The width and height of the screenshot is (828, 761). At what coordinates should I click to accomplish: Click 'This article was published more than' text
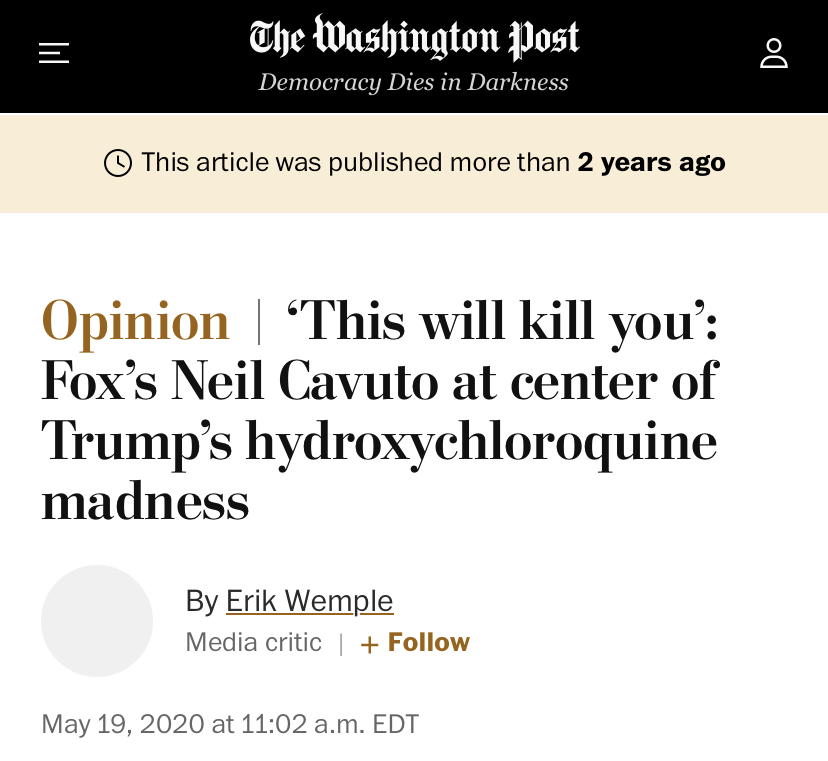click(x=355, y=162)
